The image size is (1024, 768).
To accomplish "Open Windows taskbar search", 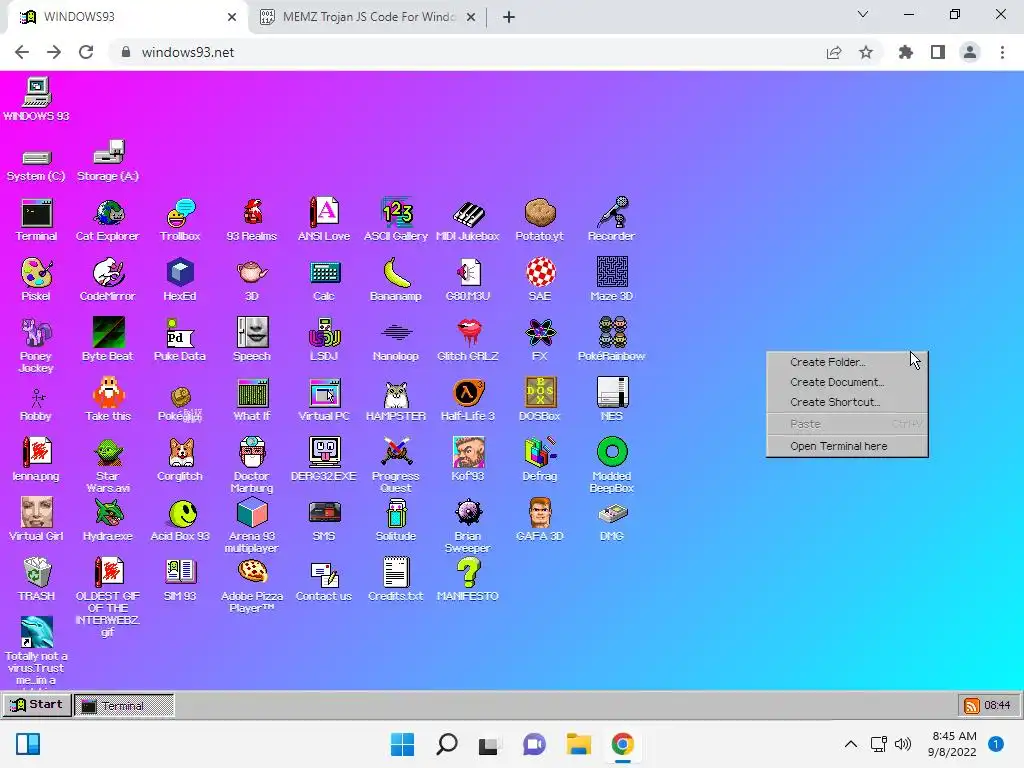I will point(447,744).
